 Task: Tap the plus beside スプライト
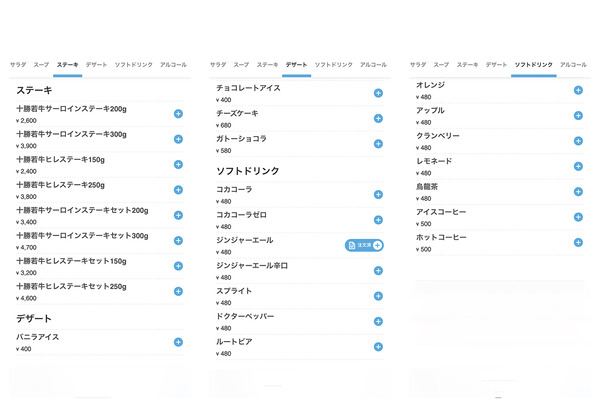coord(378,296)
